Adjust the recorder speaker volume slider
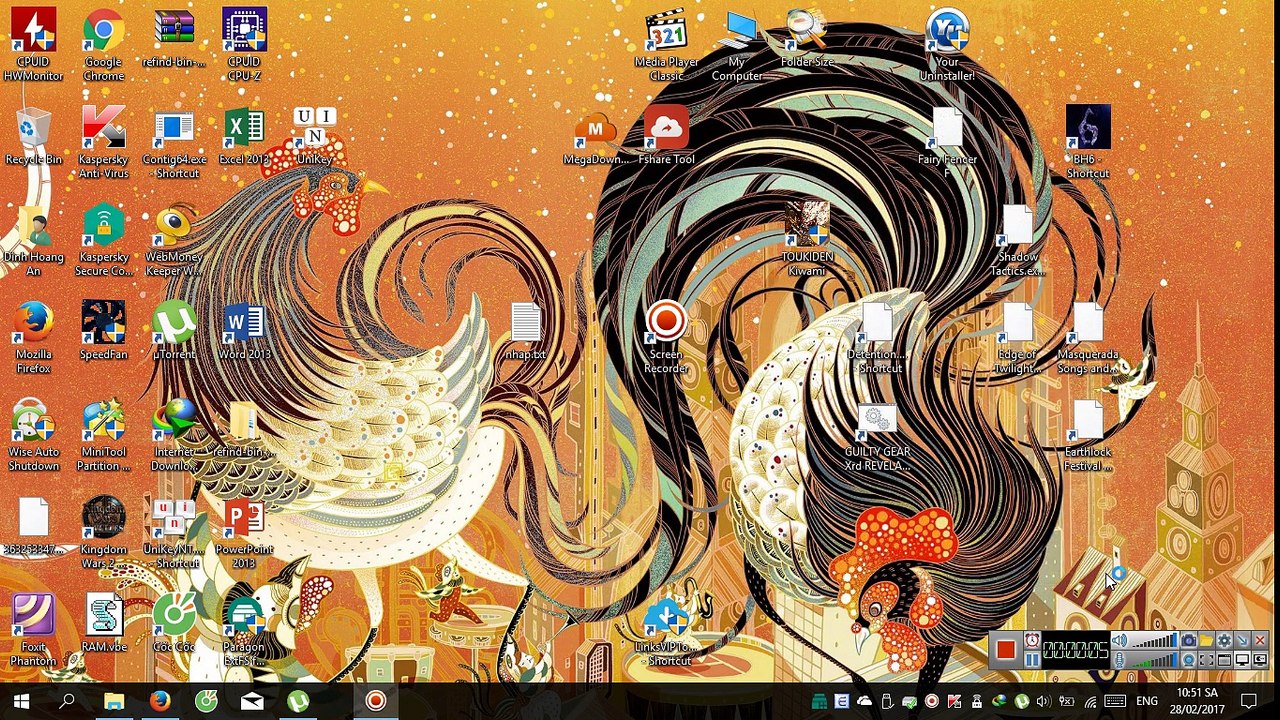The image size is (1280, 720). click(1153, 642)
